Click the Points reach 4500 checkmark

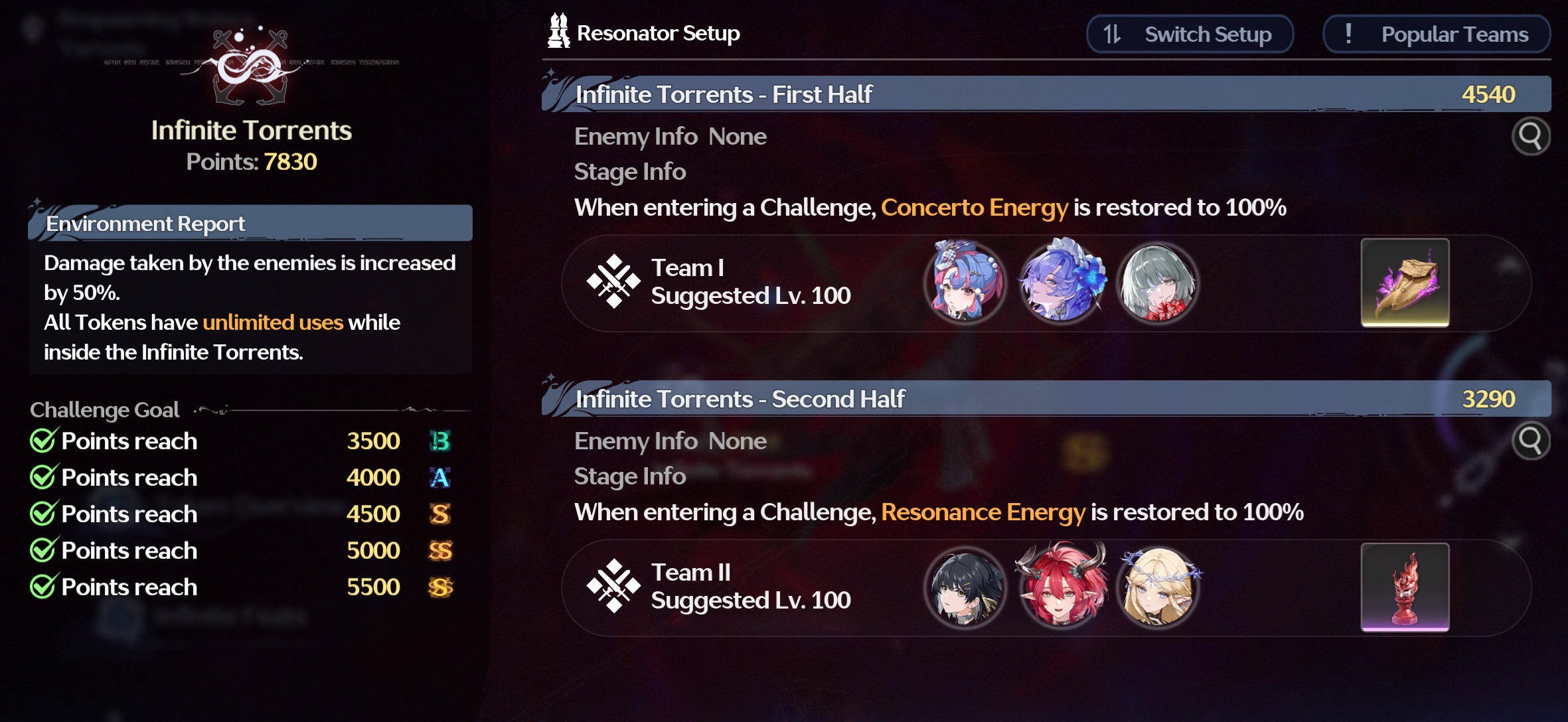pyautogui.click(x=43, y=514)
